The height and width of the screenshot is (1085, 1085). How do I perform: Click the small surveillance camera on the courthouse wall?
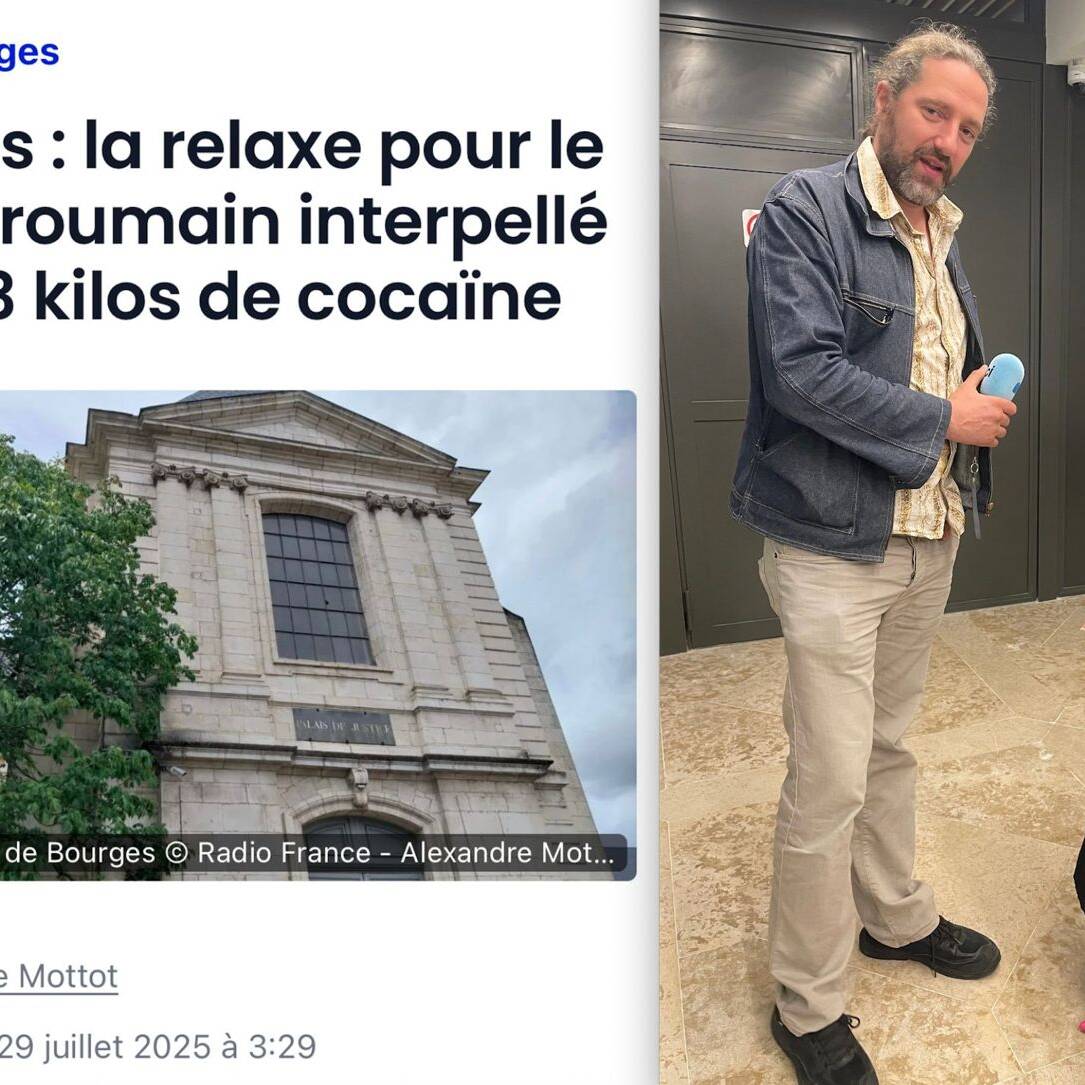[177, 770]
